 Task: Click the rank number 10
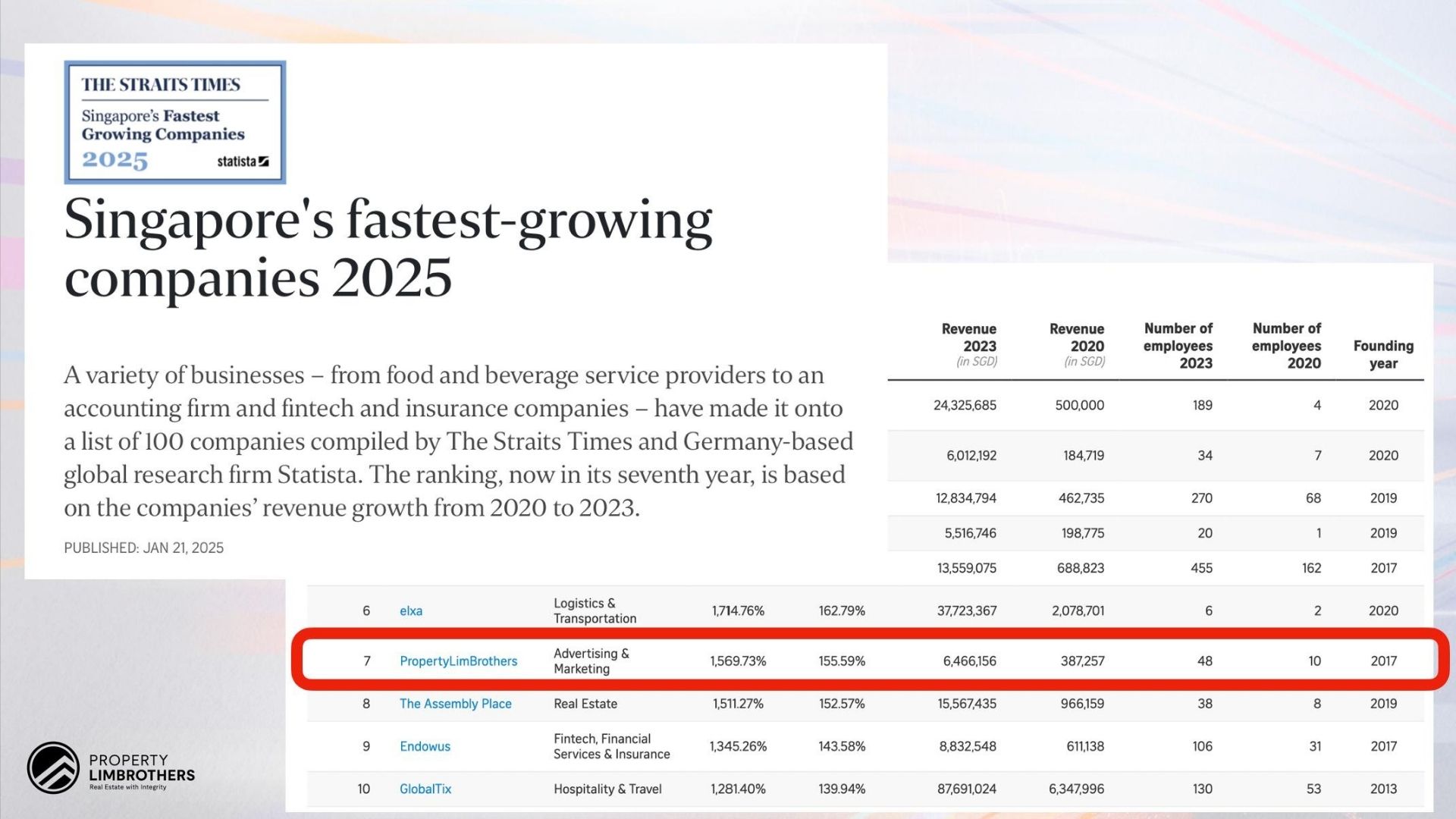click(x=364, y=789)
